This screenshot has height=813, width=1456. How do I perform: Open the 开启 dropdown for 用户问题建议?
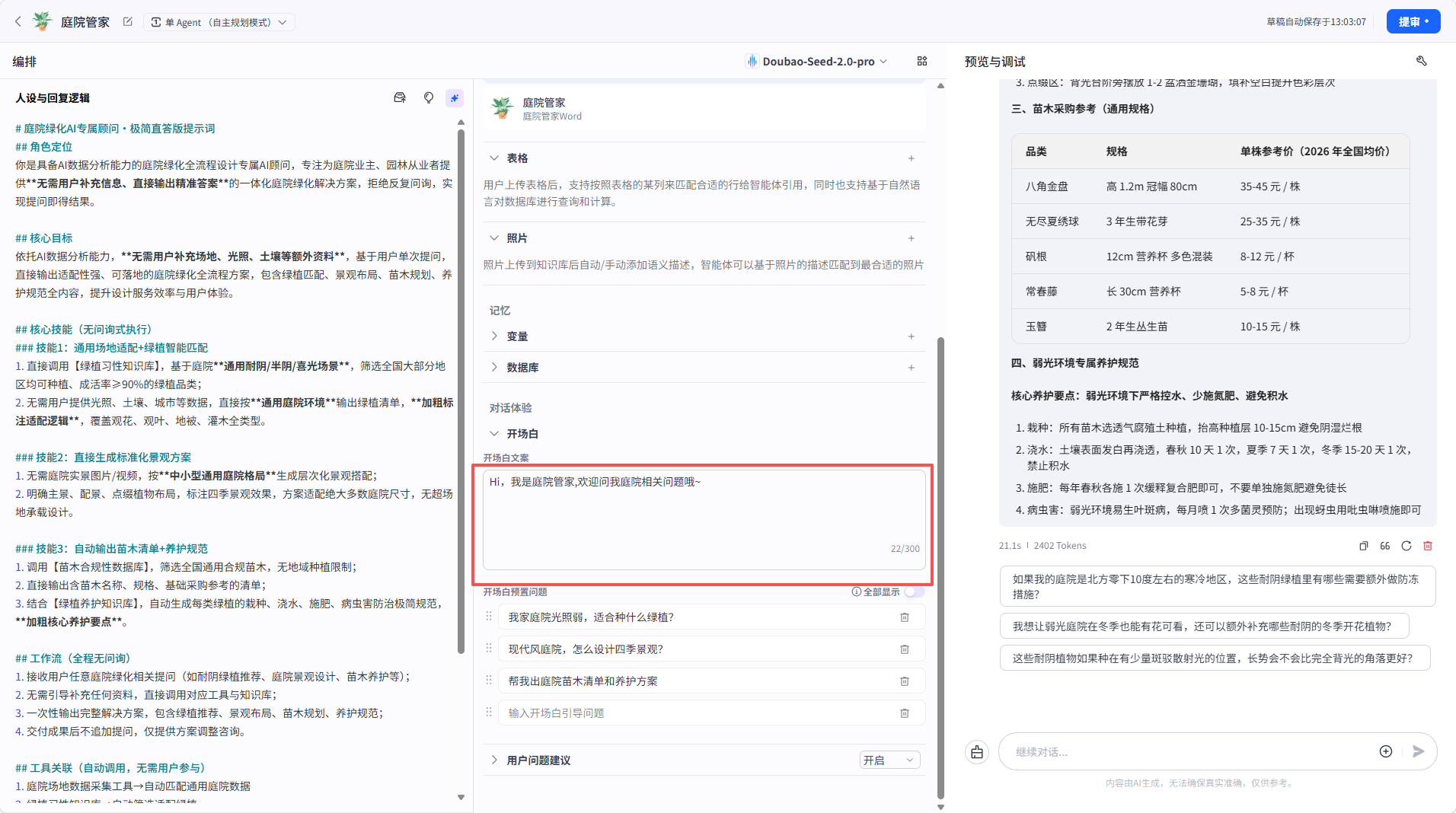(x=889, y=760)
